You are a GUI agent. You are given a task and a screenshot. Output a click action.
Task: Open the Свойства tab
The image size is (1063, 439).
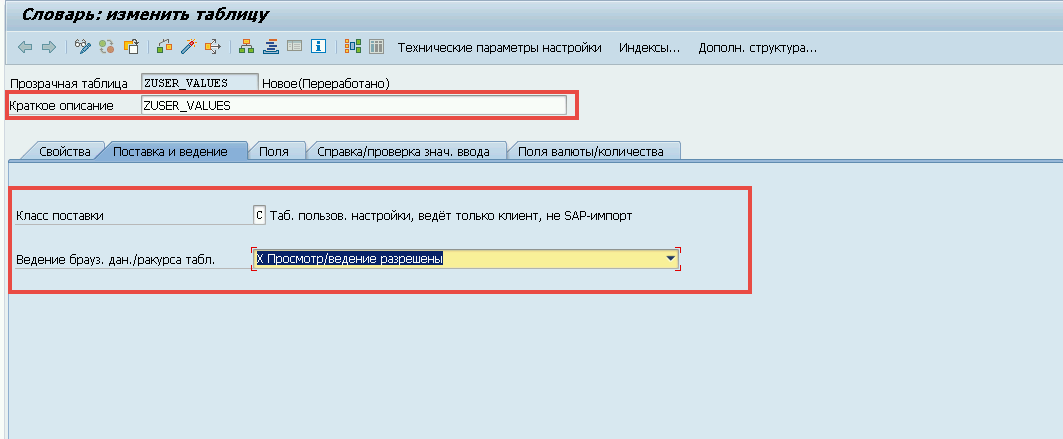tap(65, 152)
